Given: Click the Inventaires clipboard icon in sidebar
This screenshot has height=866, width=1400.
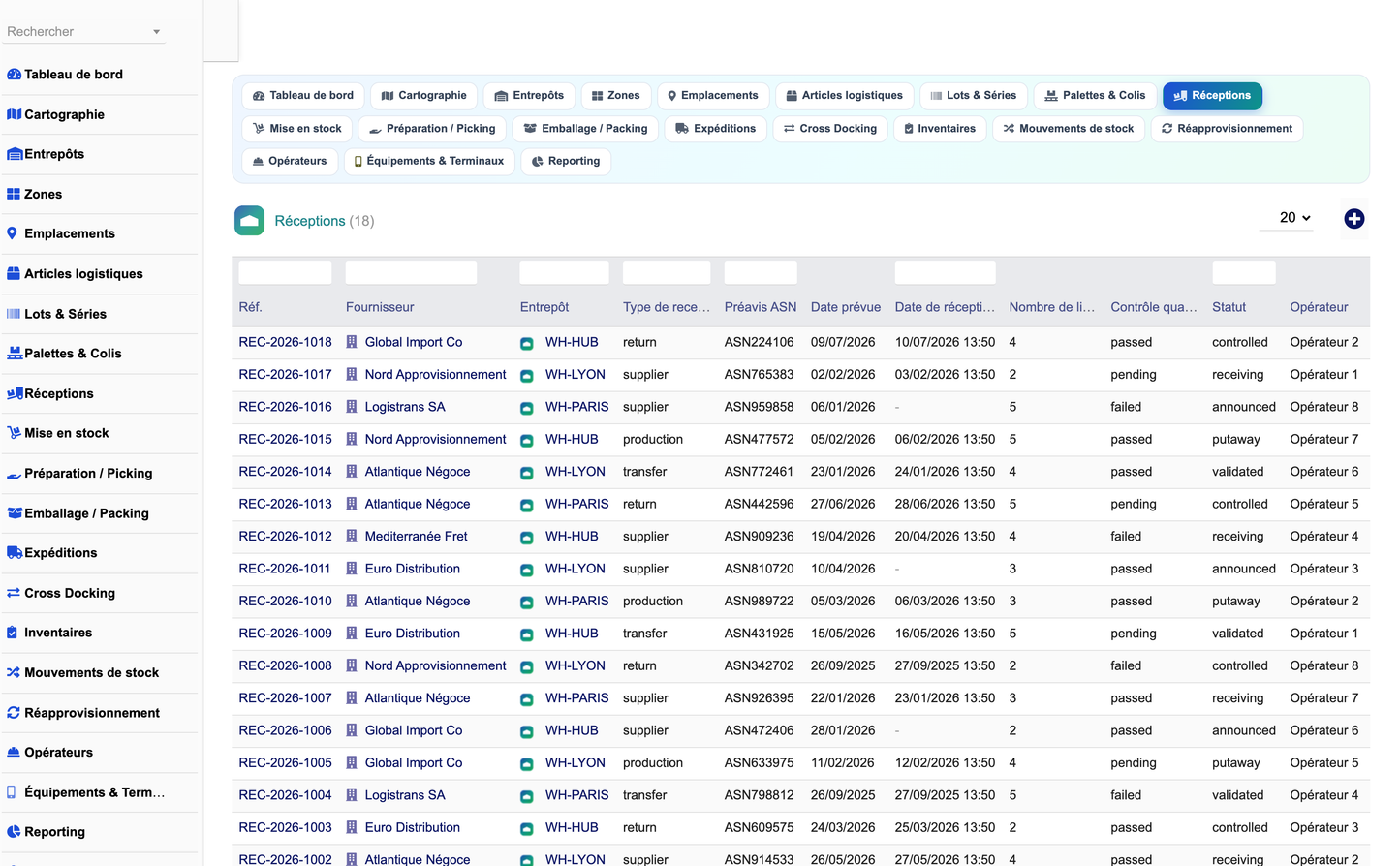Looking at the screenshot, I should coord(12,633).
